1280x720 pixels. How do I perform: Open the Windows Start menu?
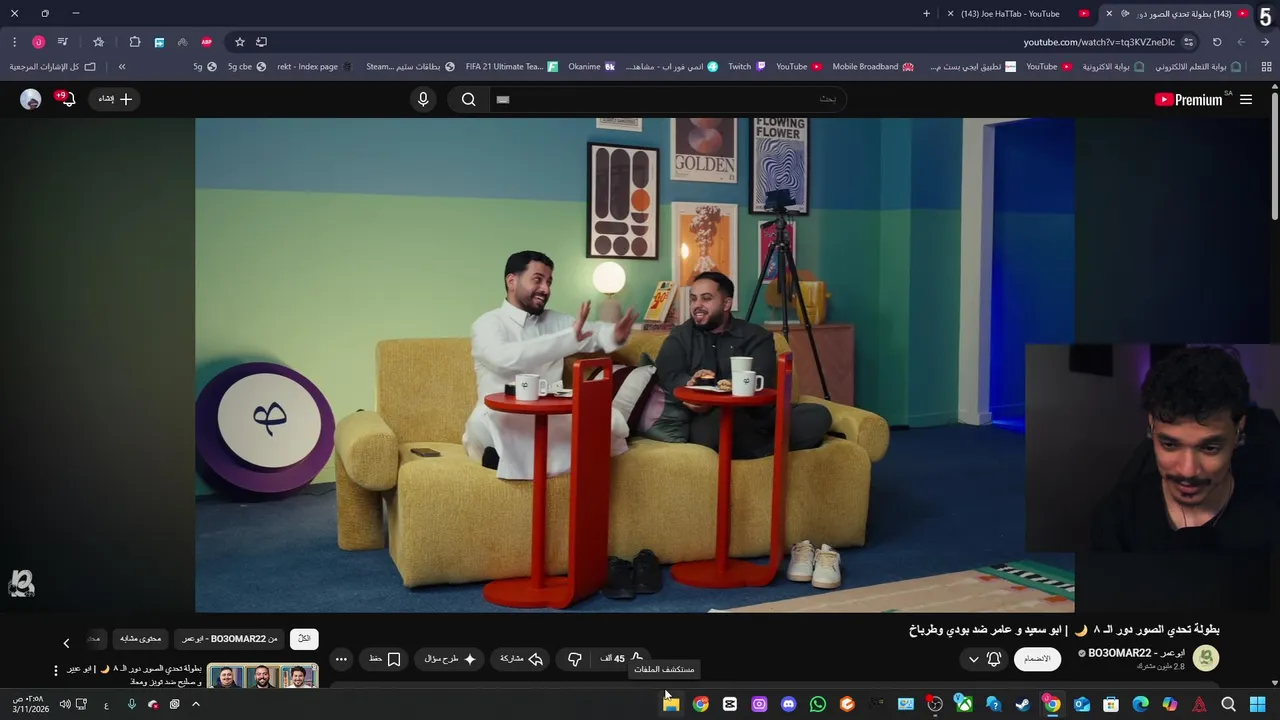[1258, 704]
